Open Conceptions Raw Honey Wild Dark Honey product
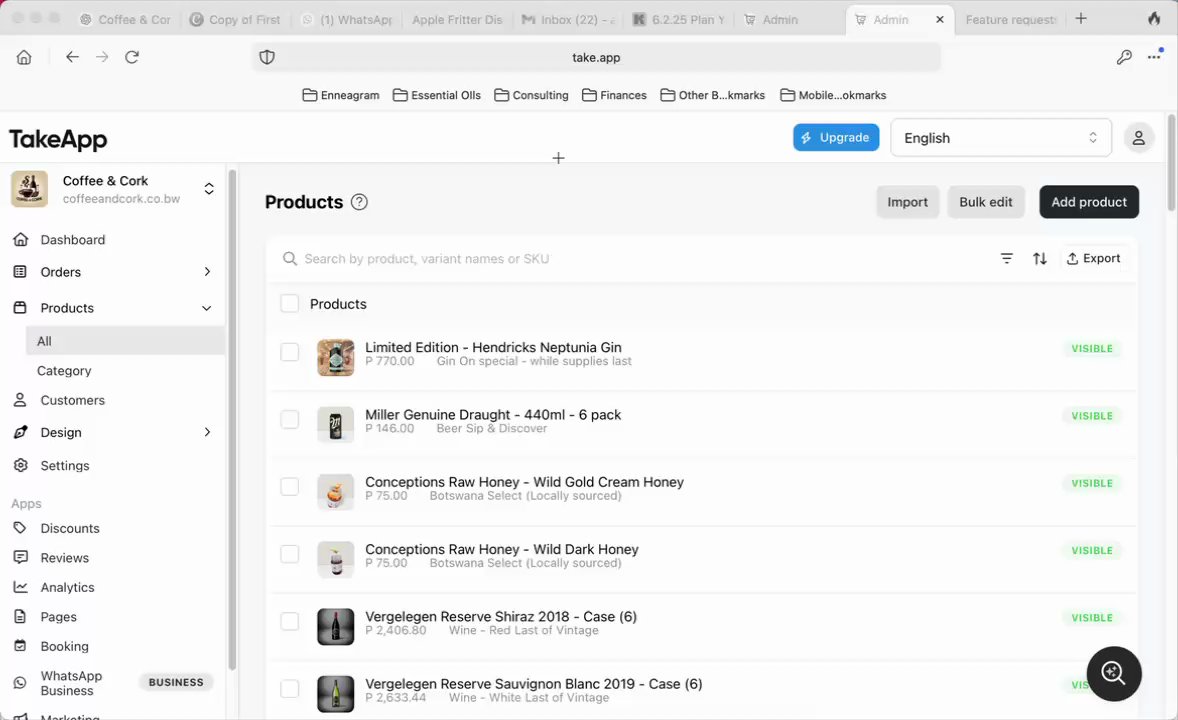The image size is (1178, 720). [501, 549]
